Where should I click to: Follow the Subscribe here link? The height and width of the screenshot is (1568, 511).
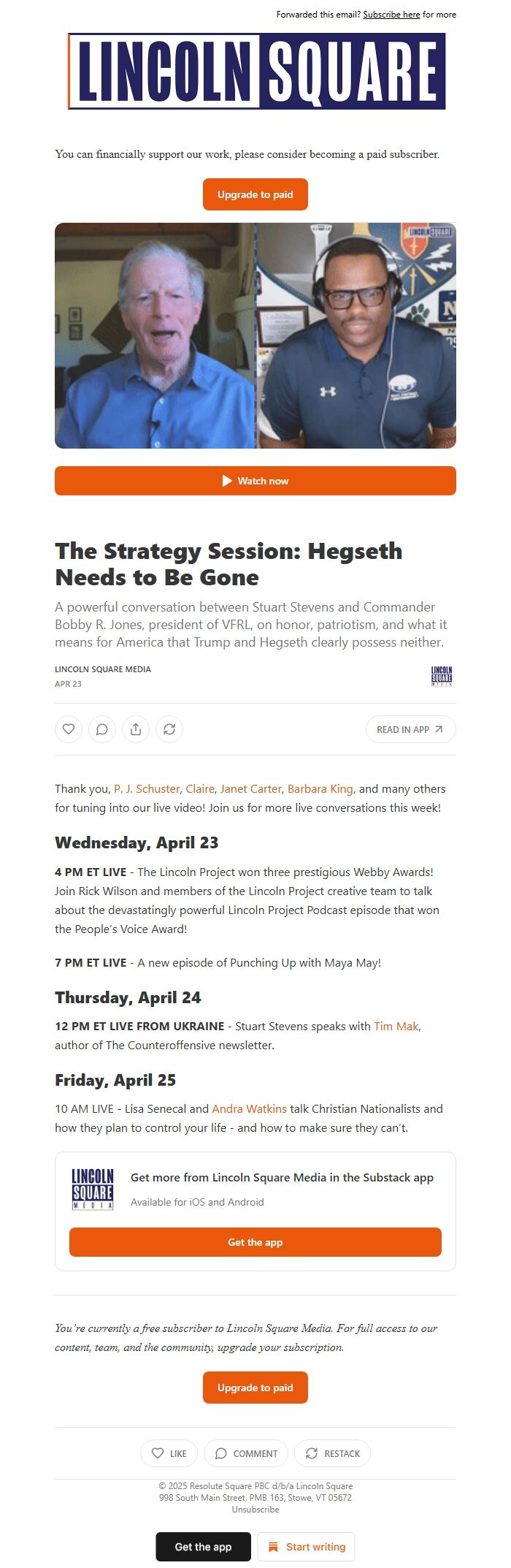click(391, 15)
